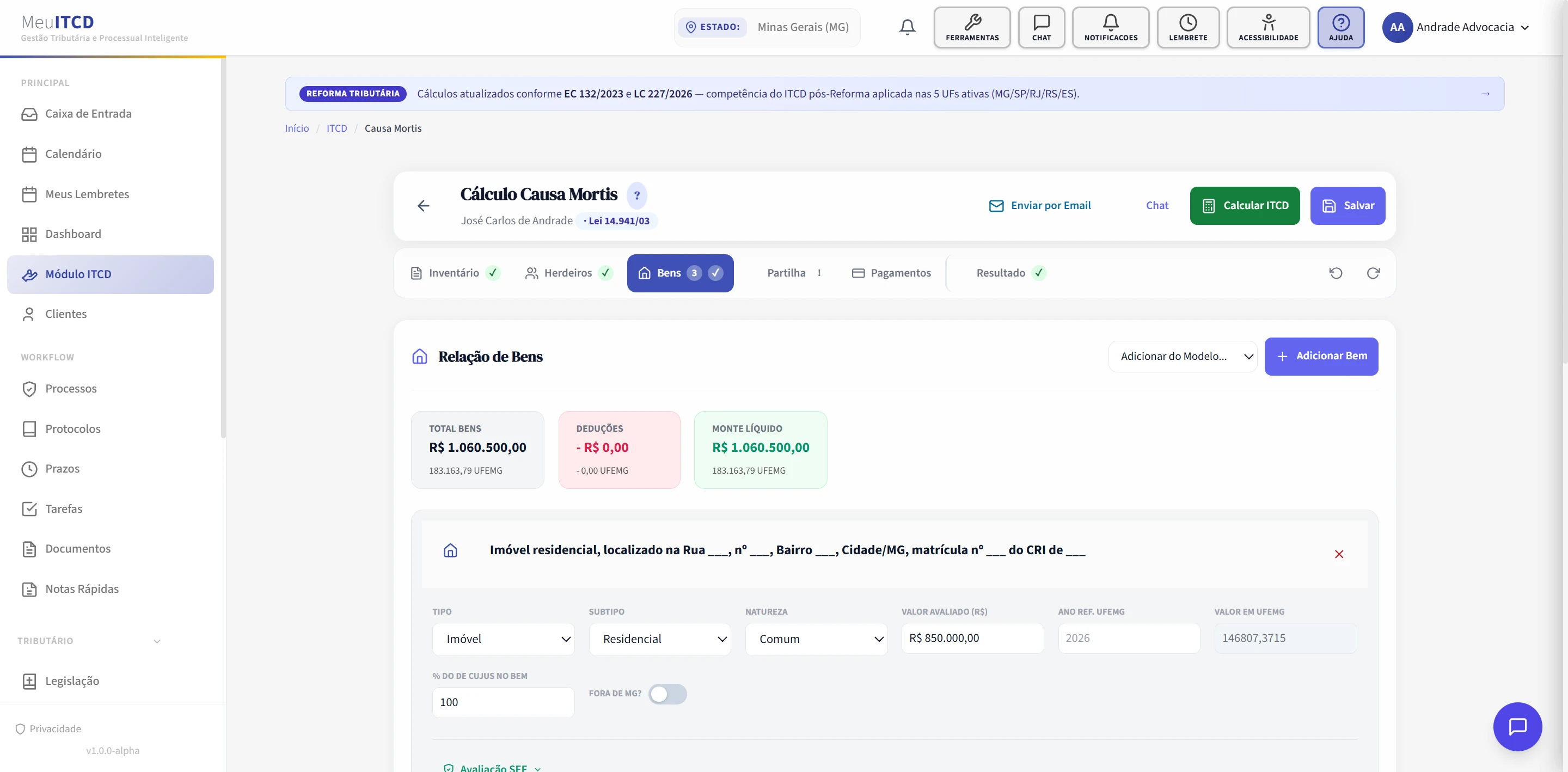Screen dimensions: 1568x772
Task: Open the Lembrete clock button
Action: coord(1188,27)
